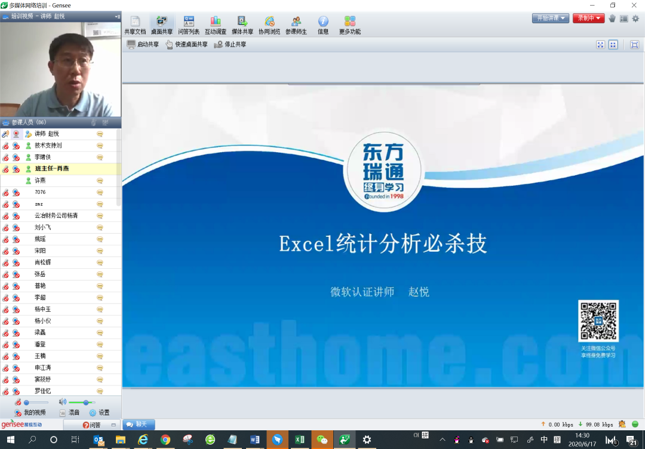Screen dimensions: 645x449
Task: Open the 问答列表 Q&A list tab
Action: click(188, 25)
